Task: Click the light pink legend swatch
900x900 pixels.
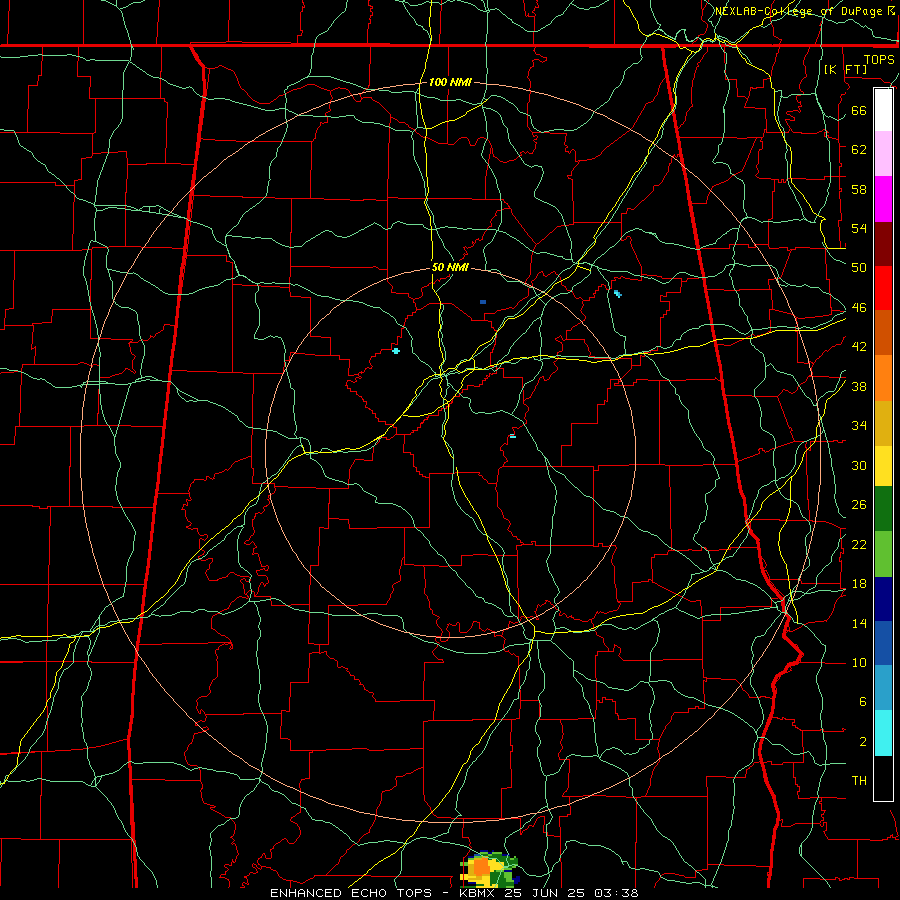Action: coord(883,154)
